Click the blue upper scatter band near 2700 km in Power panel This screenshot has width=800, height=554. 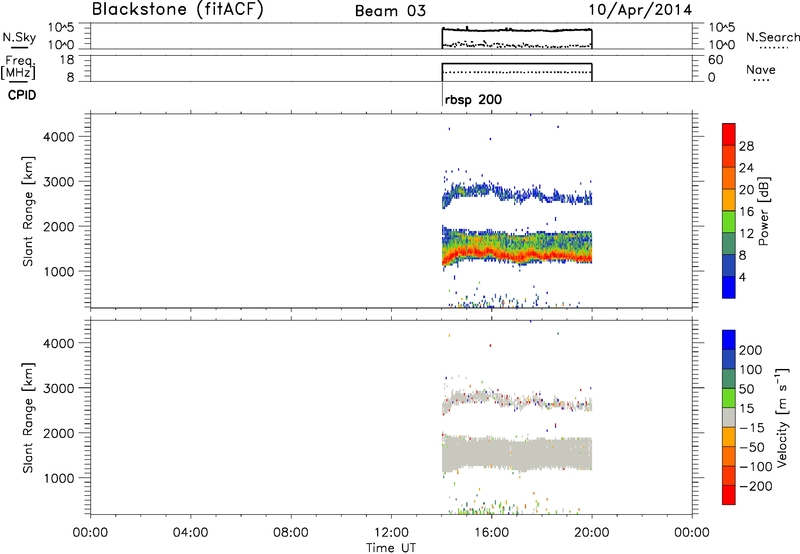point(517,195)
